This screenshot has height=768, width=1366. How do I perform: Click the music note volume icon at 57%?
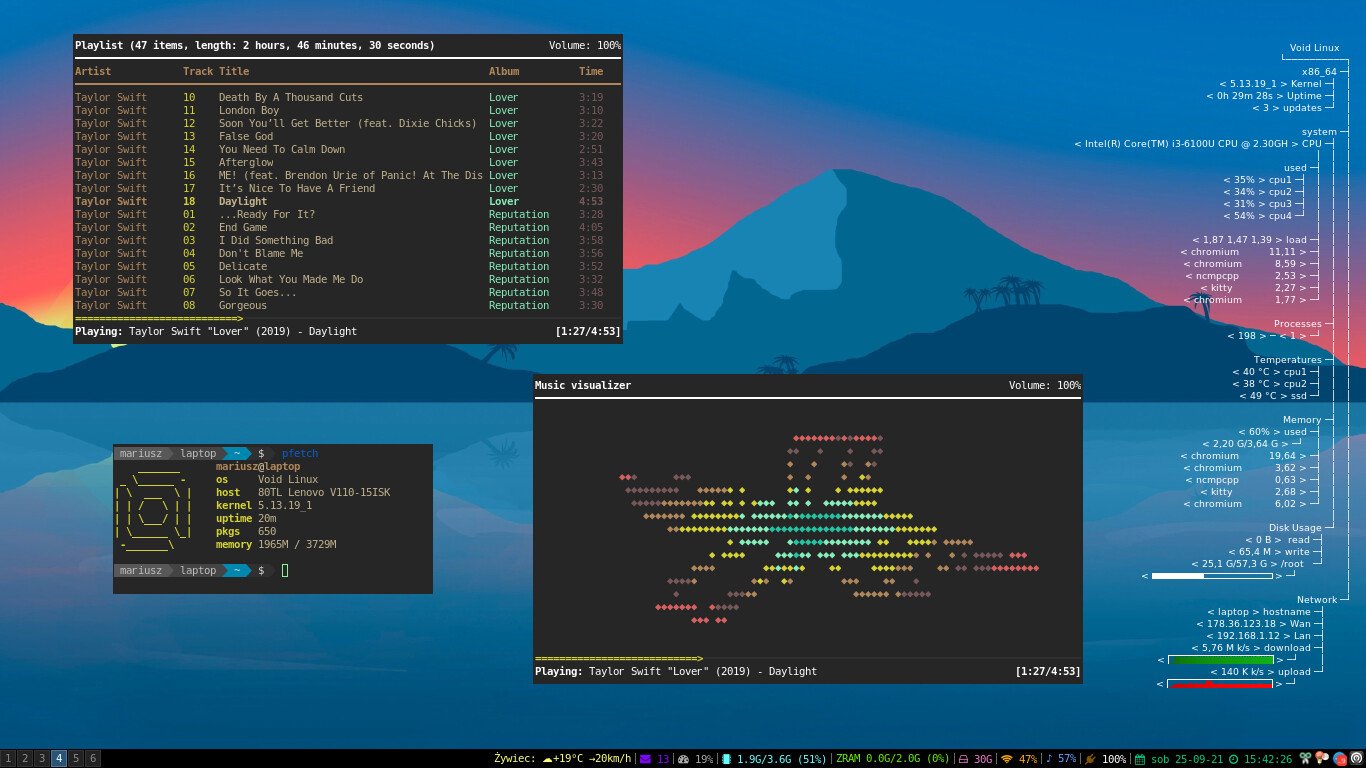click(1049, 758)
